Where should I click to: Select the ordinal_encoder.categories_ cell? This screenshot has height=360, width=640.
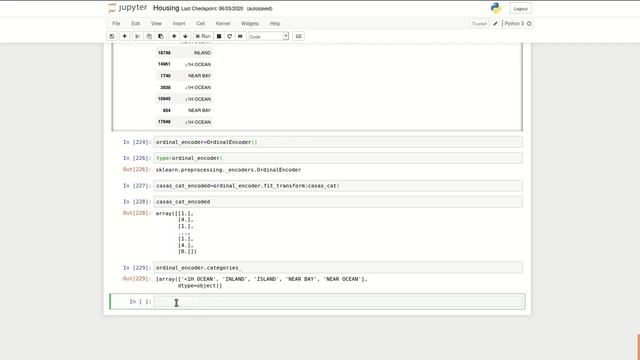338,268
